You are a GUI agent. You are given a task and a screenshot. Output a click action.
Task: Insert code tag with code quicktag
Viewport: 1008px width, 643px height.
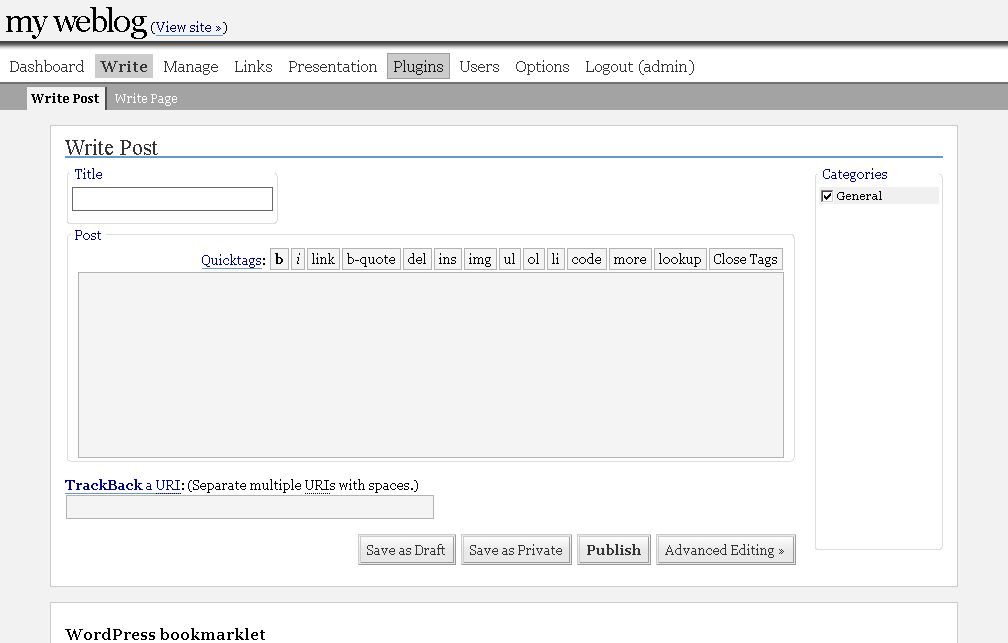point(586,259)
